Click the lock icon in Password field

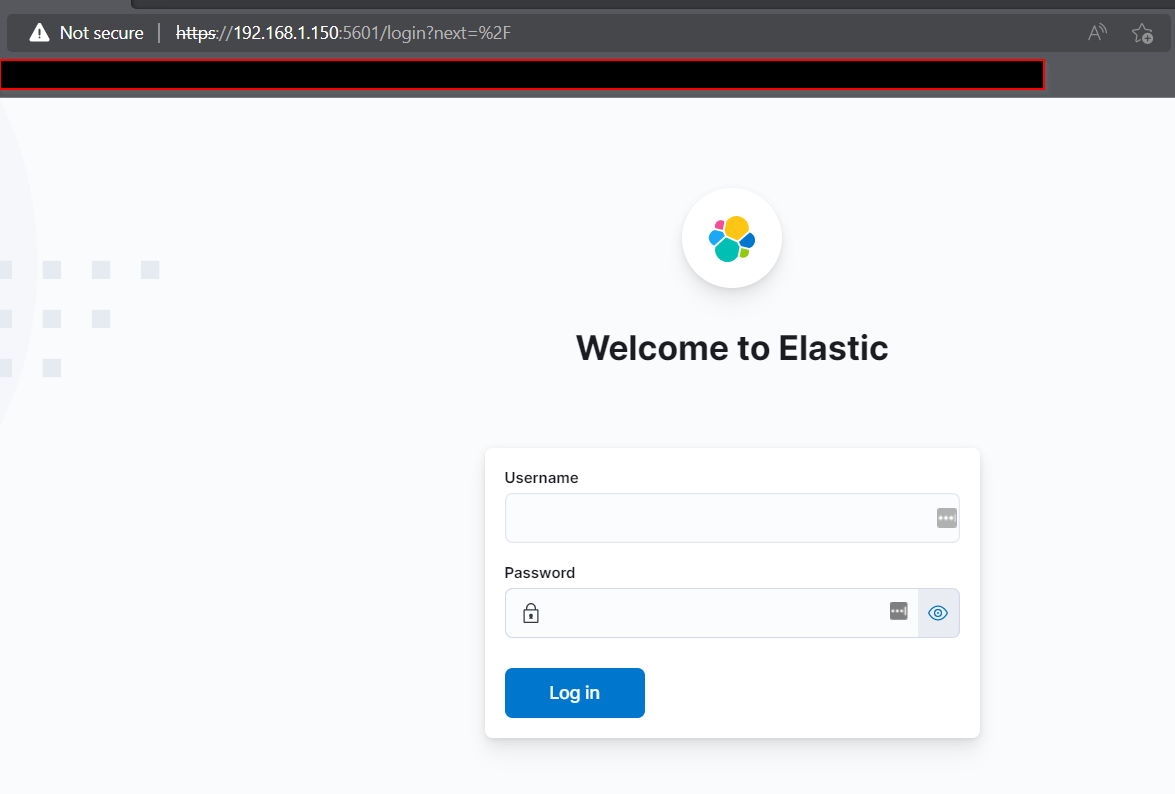coord(531,613)
